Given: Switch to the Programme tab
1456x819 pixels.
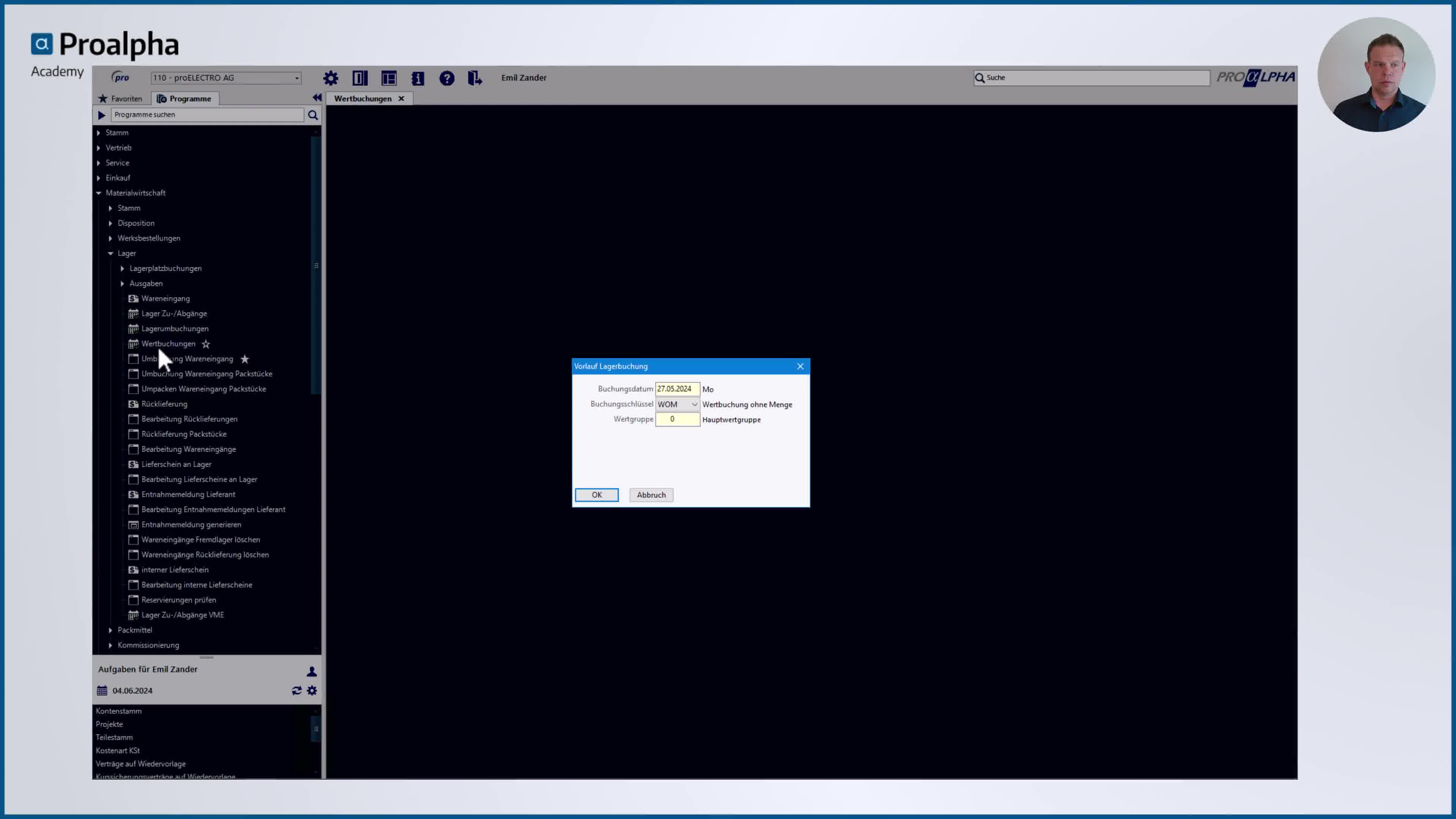Looking at the screenshot, I should click(184, 98).
